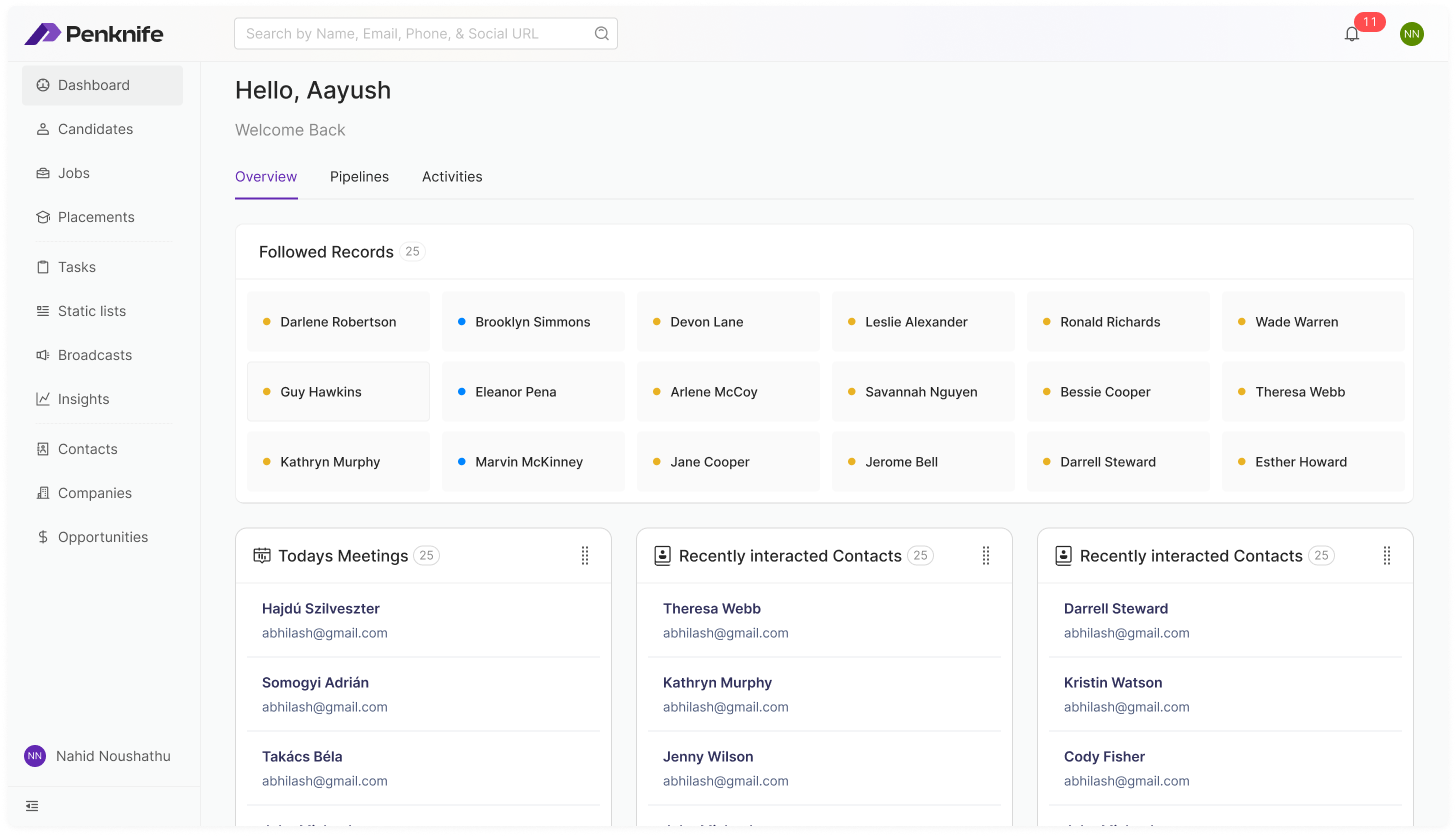Image resolution: width=1456 pixels, height=836 pixels.
Task: Open Dashboard in the sidebar
Action: click(102, 85)
